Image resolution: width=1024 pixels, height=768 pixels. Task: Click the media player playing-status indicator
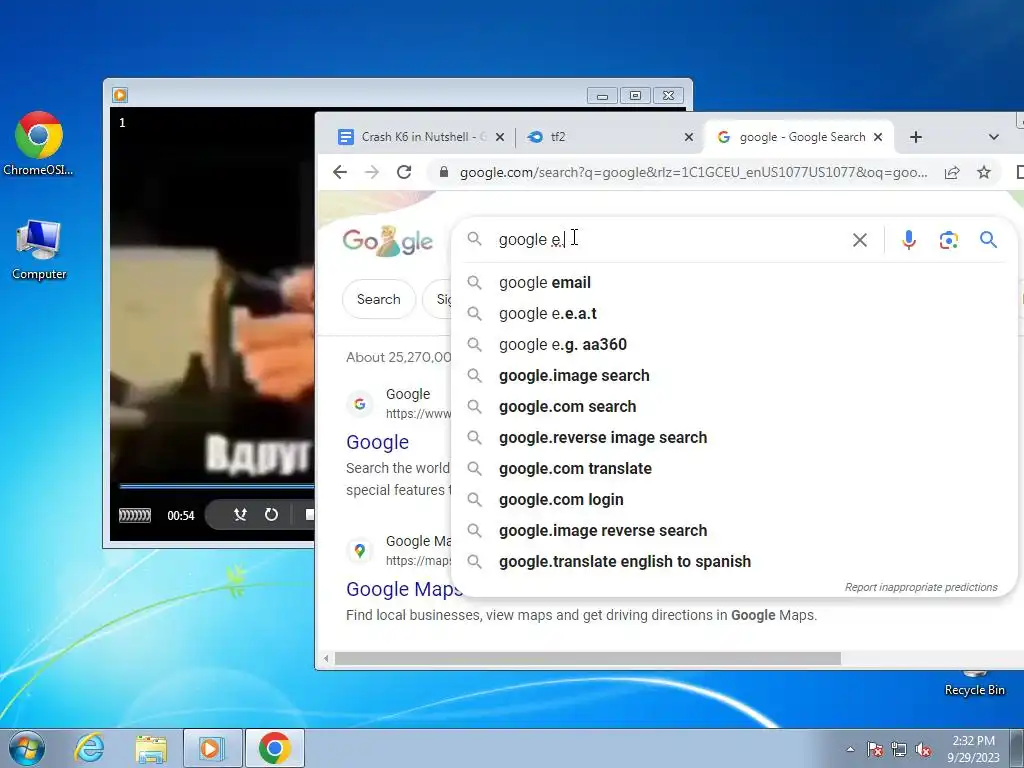click(135, 515)
